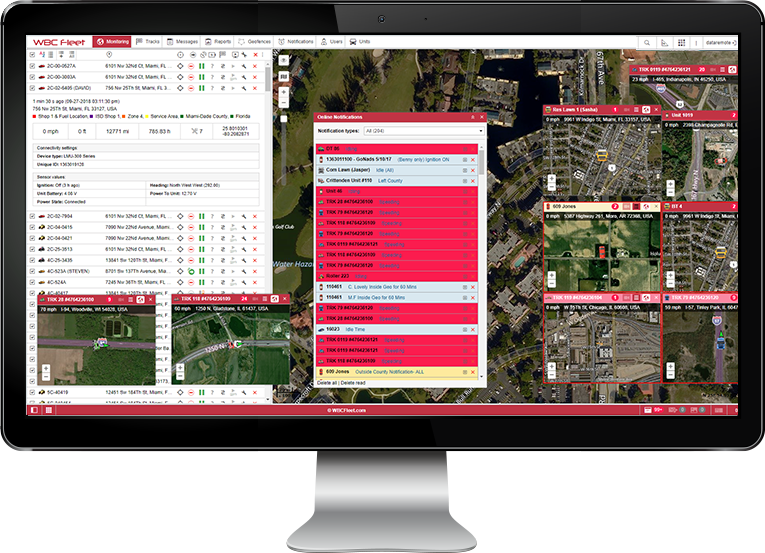
Task: Click the grid layout icon in bottom bar
Action: pyautogui.click(x=49, y=410)
